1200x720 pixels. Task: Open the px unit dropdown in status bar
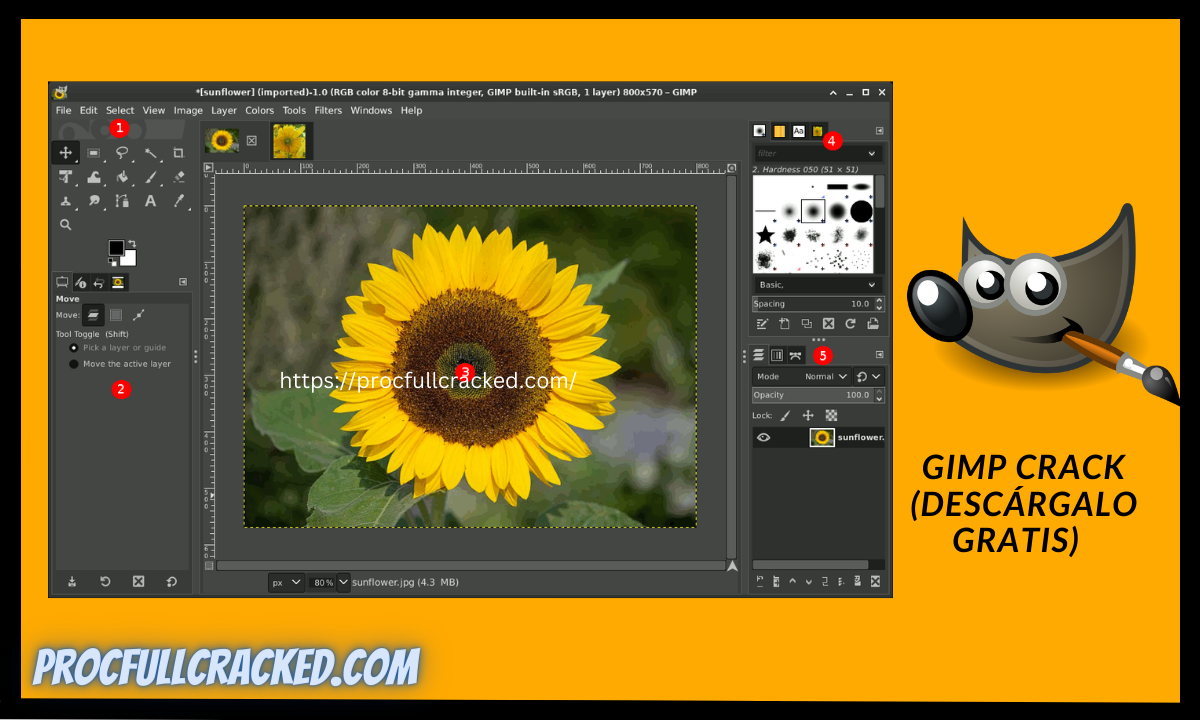tap(286, 581)
